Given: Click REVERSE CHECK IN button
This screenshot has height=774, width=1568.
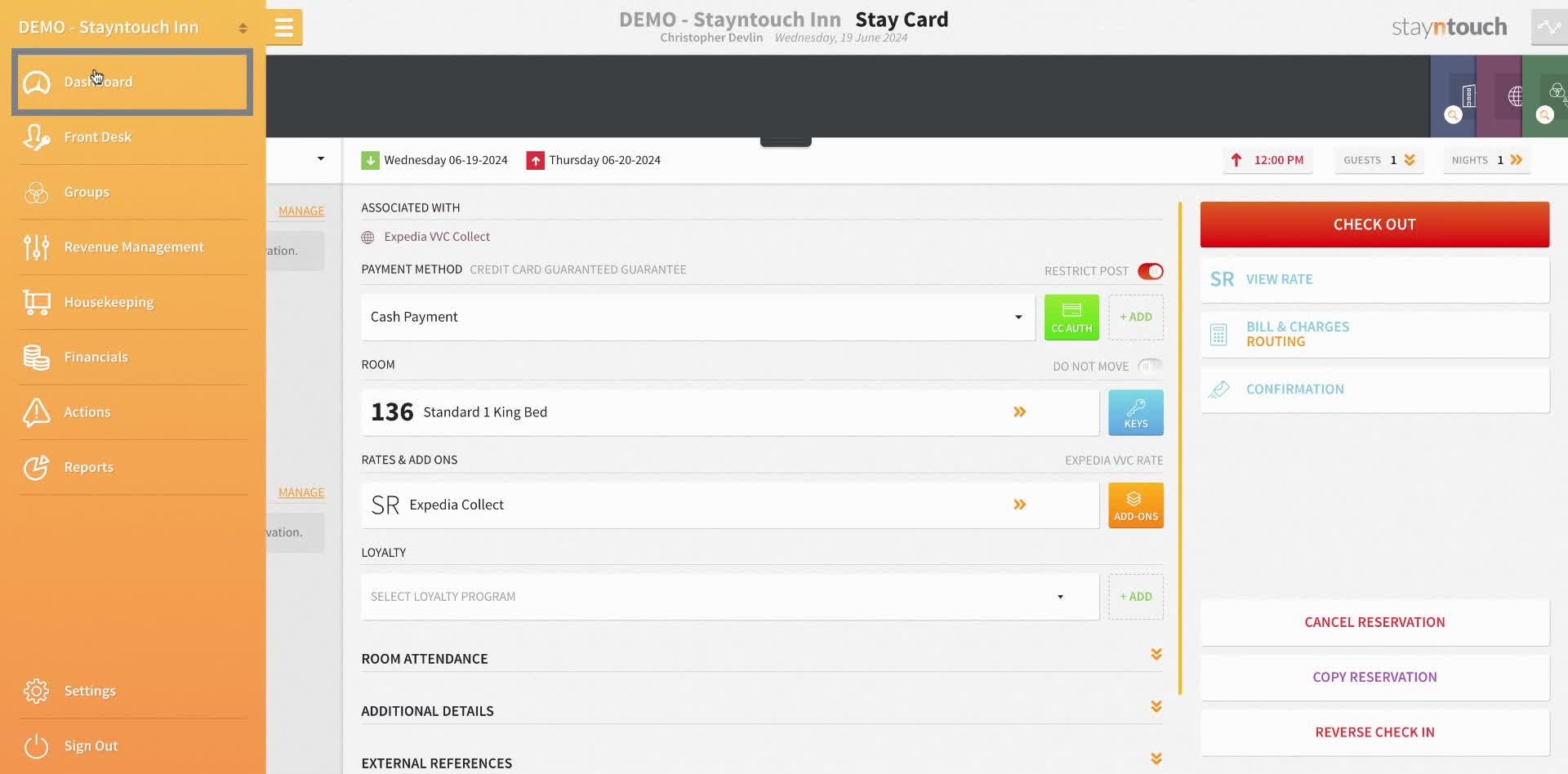Looking at the screenshot, I should 1374,732.
